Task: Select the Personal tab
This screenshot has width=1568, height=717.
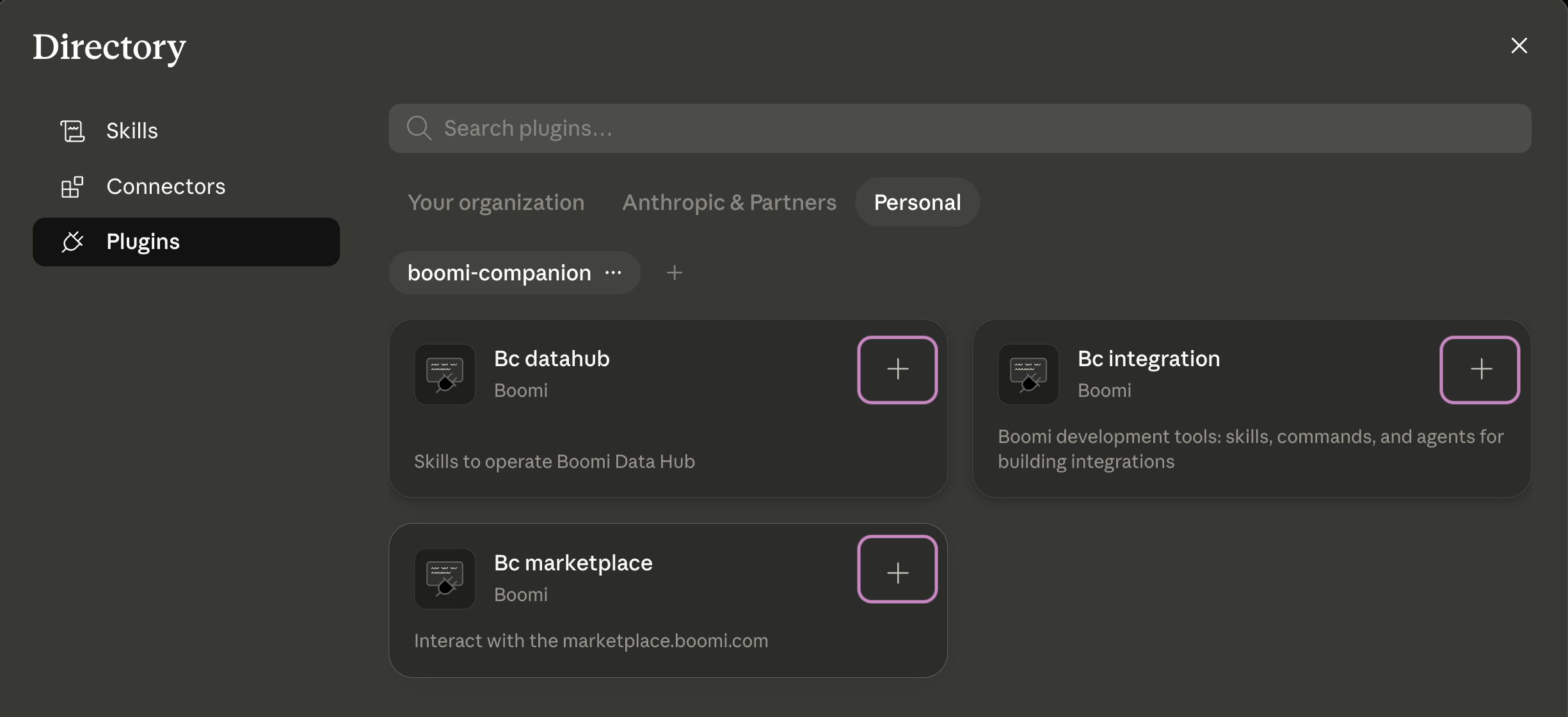Action: tap(917, 202)
